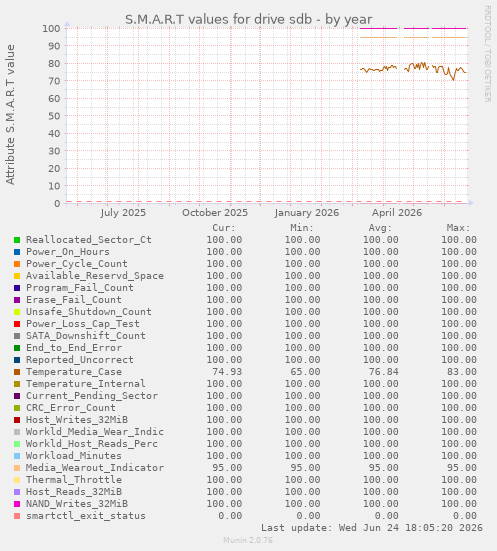Image resolution: width=497 pixels, height=551 pixels.
Task: Click the RRDTOOL / TOBI OETIKER watermark
Action: [488, 54]
